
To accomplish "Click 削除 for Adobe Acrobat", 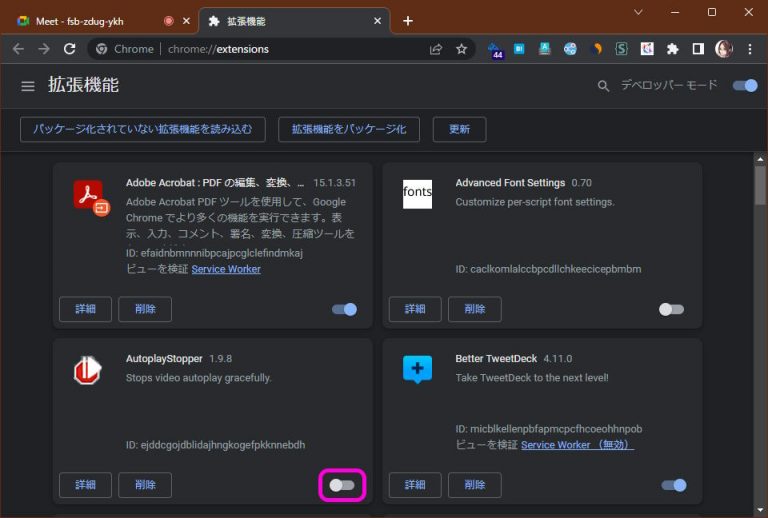I will (145, 309).
